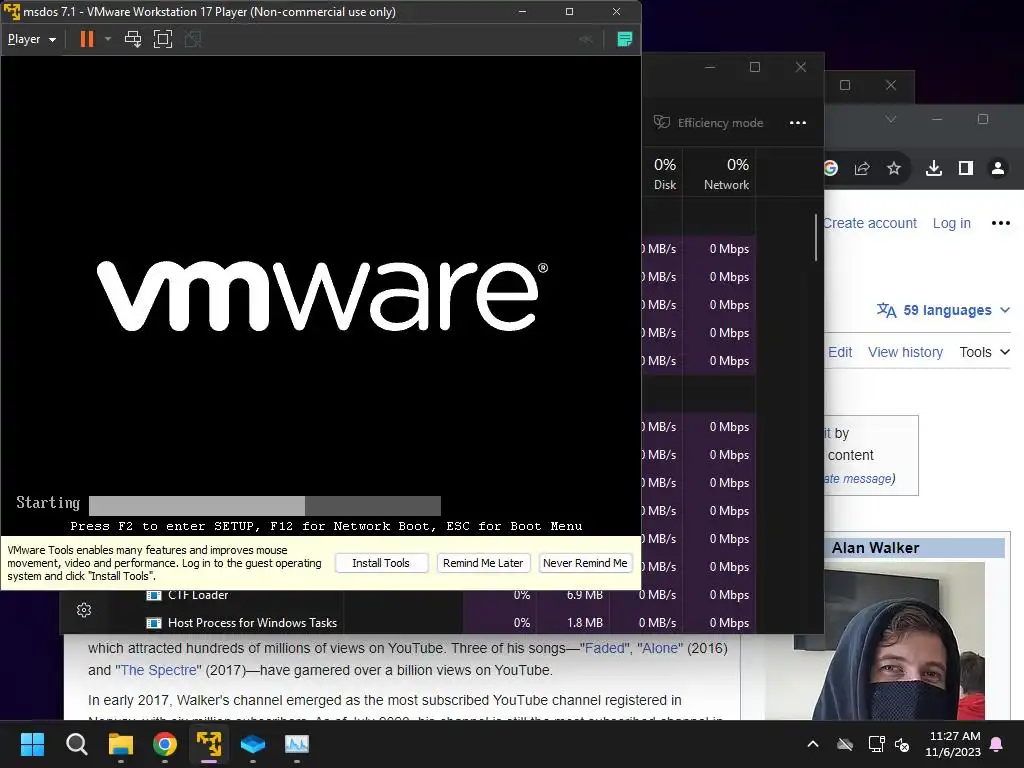Open the blue box app in taskbar
This screenshot has height=768, width=1024.
coord(253,744)
